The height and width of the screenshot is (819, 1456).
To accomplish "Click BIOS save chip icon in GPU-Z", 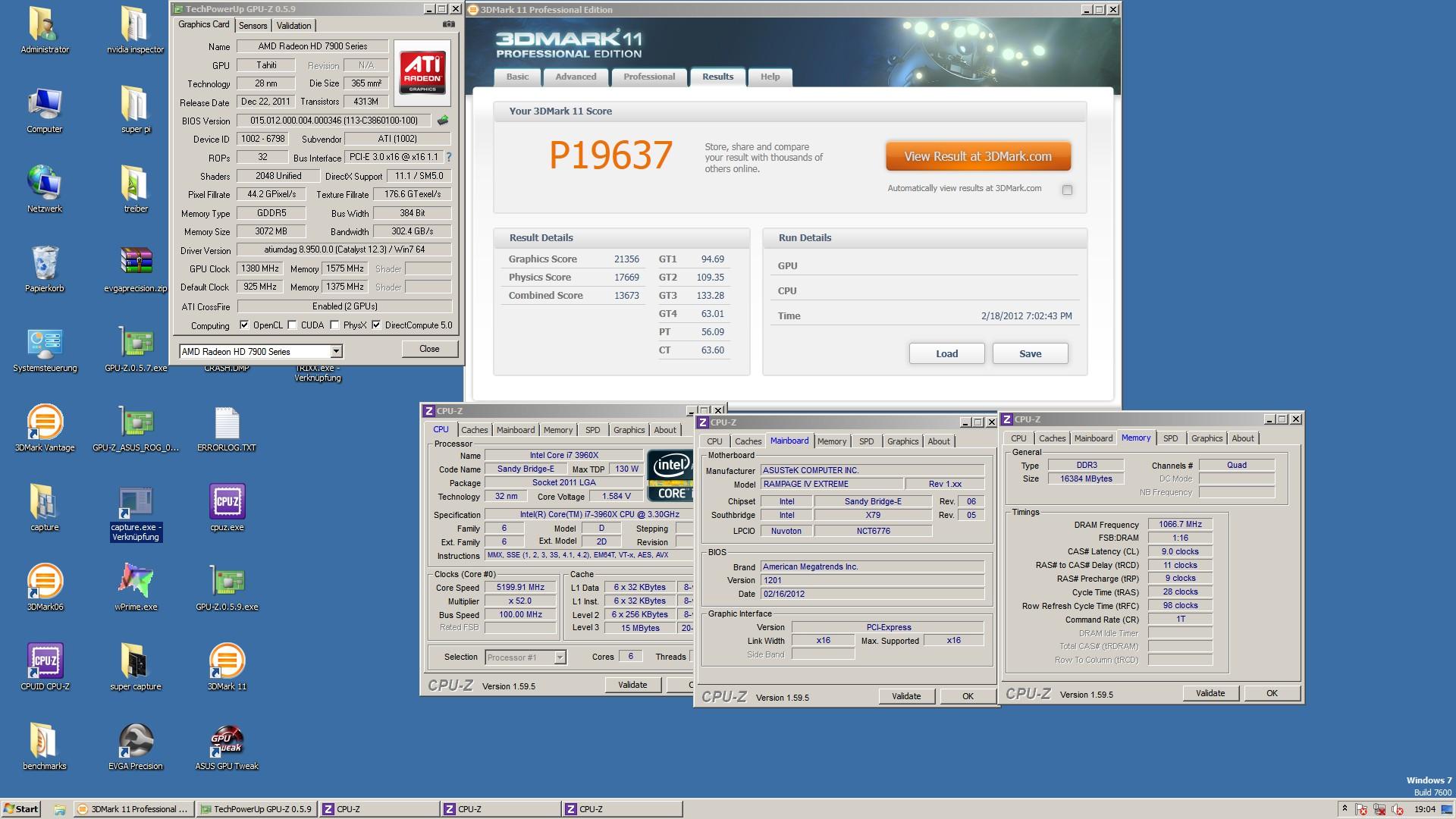I will tap(443, 120).
